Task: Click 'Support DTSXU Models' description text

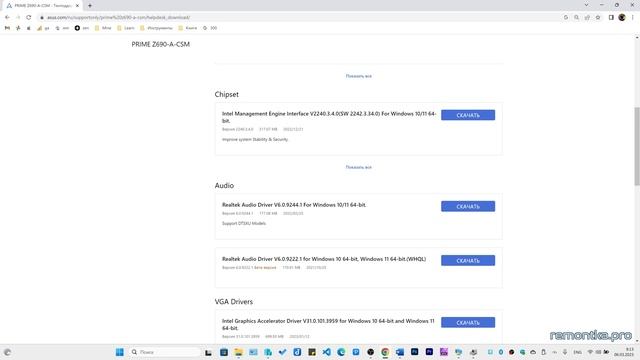Action: pyautogui.click(x=244, y=223)
